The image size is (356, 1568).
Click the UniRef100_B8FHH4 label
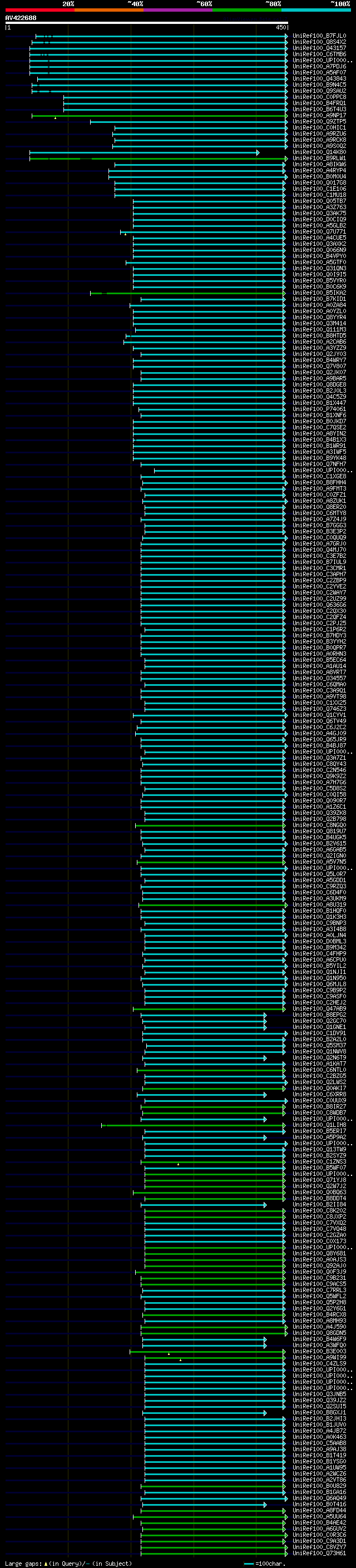point(319,482)
